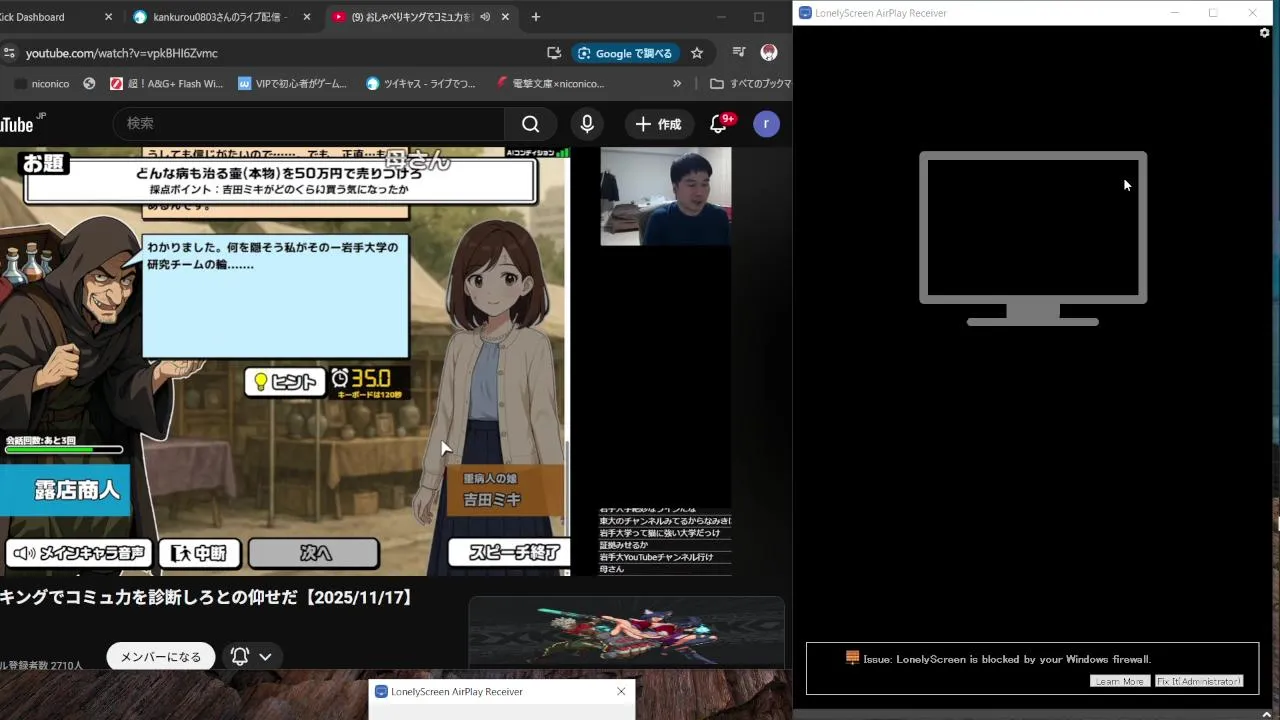The image size is (1280, 720).
Task: Start voice search with microphone icon
Action: pos(587,124)
